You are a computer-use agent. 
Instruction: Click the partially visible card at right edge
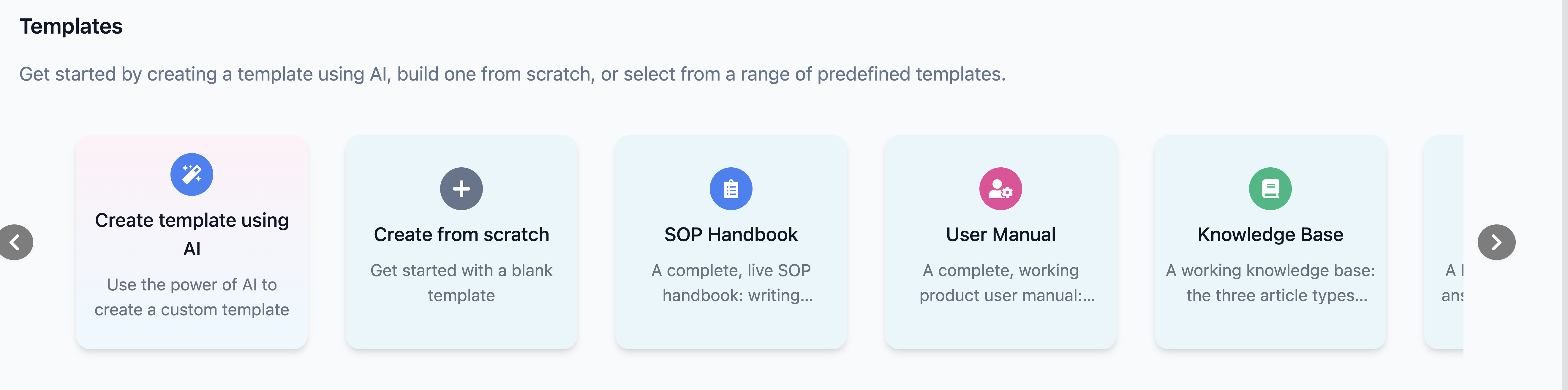pos(1444,243)
